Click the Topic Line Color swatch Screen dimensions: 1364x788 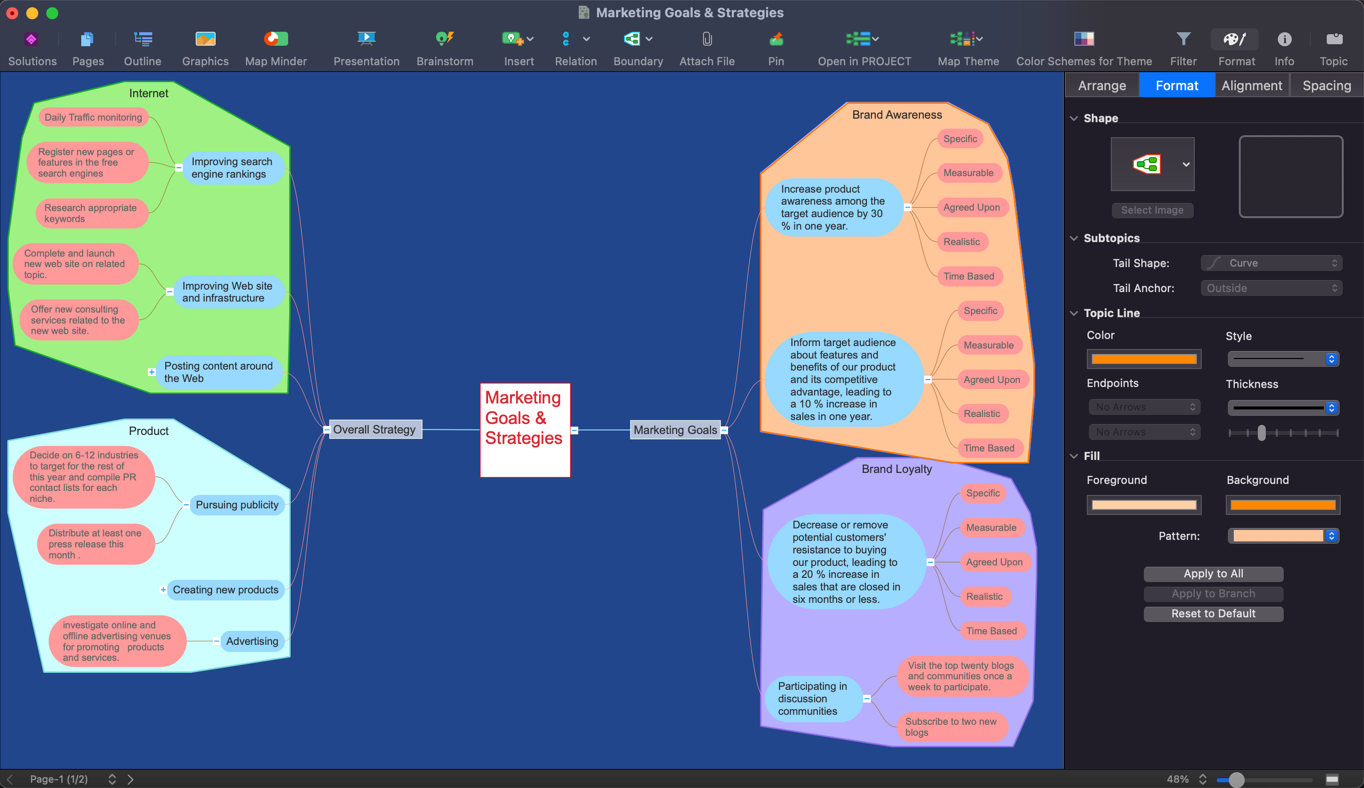coord(1144,359)
